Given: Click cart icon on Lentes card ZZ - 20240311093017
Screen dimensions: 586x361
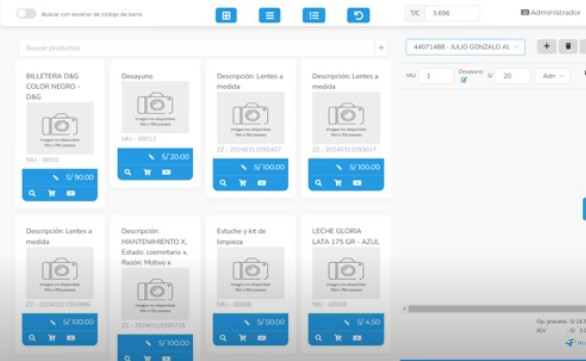Looking at the screenshot, I should 338,183.
